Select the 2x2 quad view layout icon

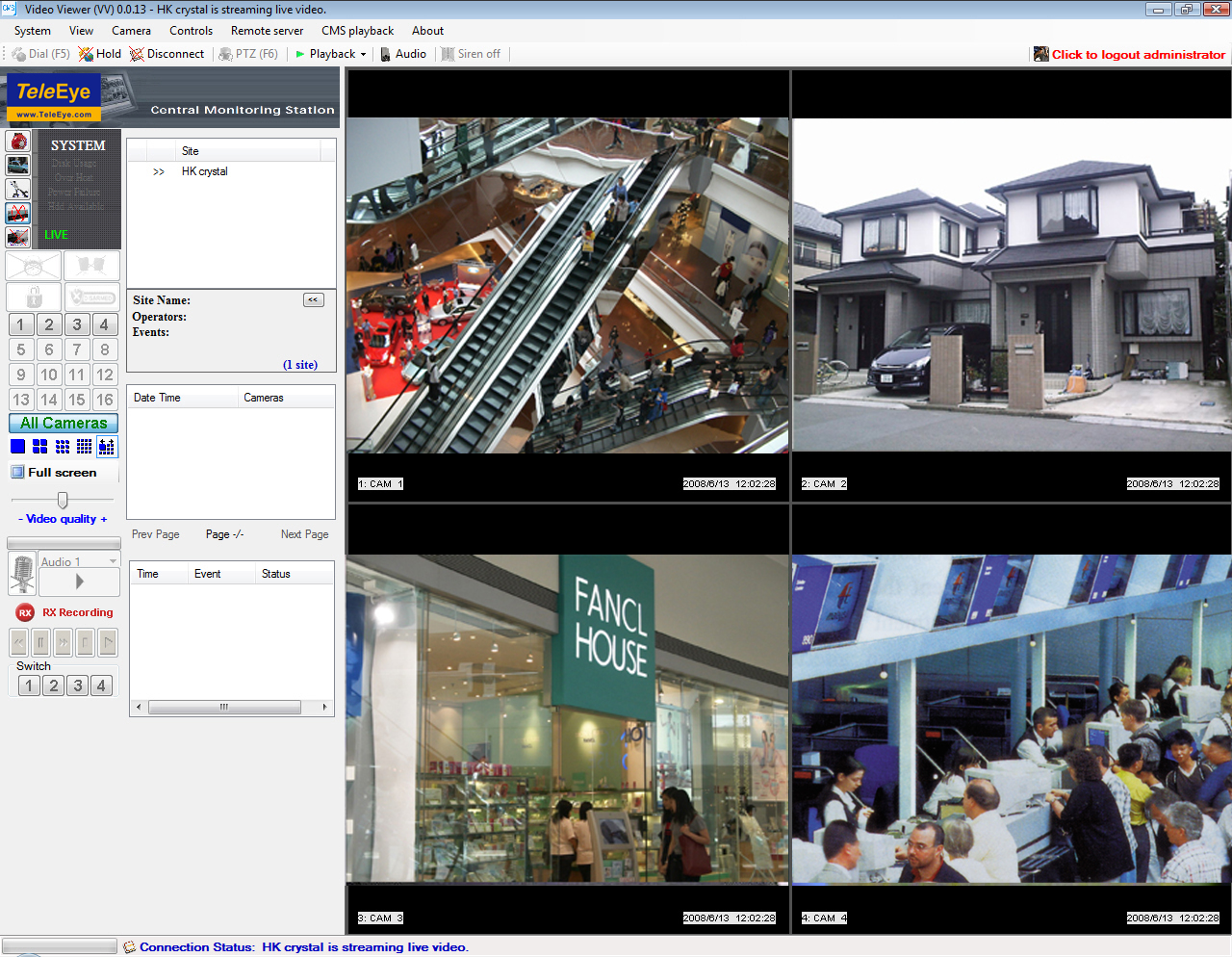39,447
